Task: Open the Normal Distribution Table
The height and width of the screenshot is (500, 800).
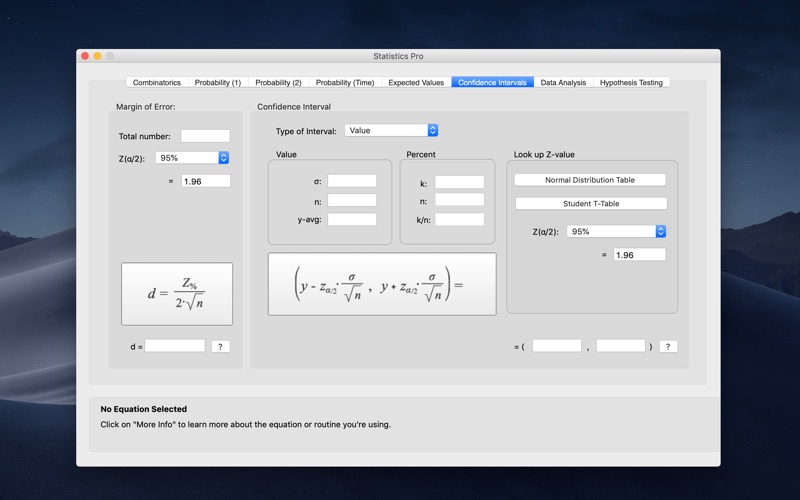Action: point(590,180)
